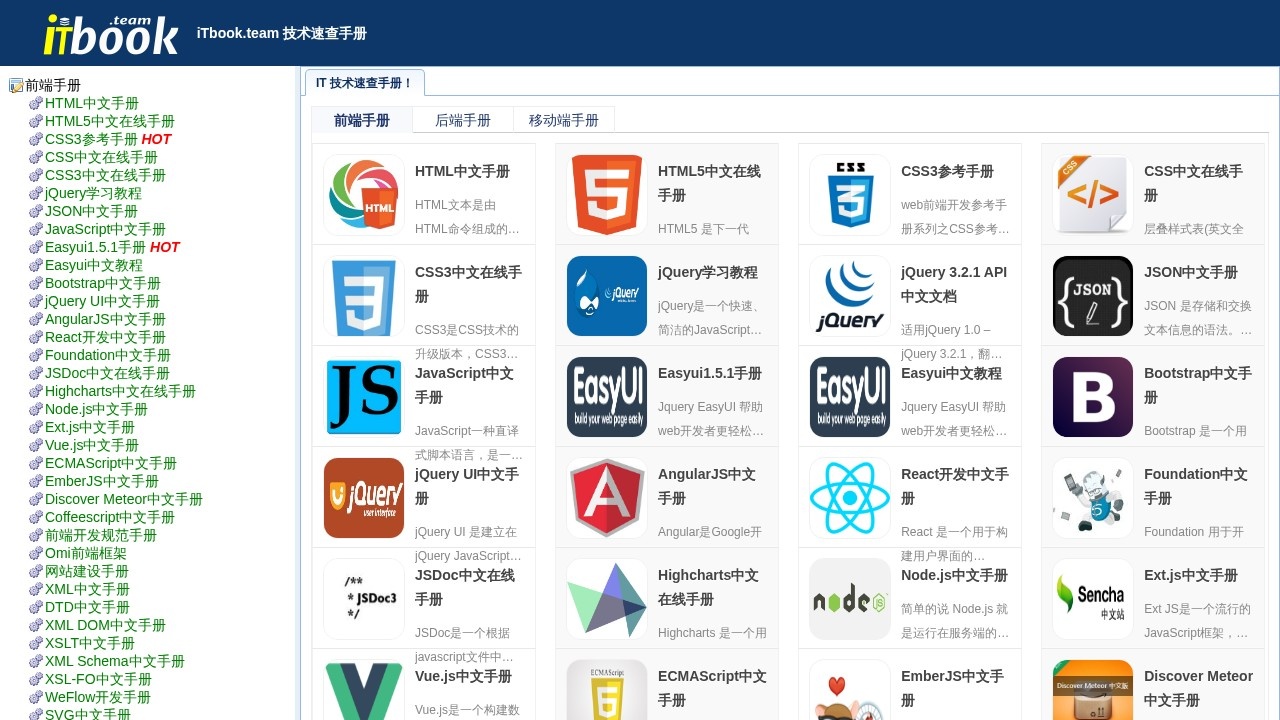The height and width of the screenshot is (720, 1280).
Task: Open the Node.js logo icon
Action: tap(849, 598)
